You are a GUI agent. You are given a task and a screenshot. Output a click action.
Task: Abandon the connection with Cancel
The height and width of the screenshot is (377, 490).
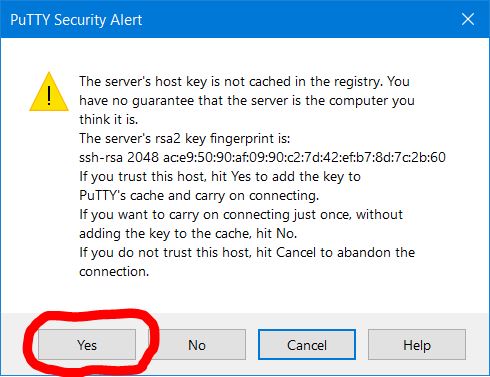point(307,345)
